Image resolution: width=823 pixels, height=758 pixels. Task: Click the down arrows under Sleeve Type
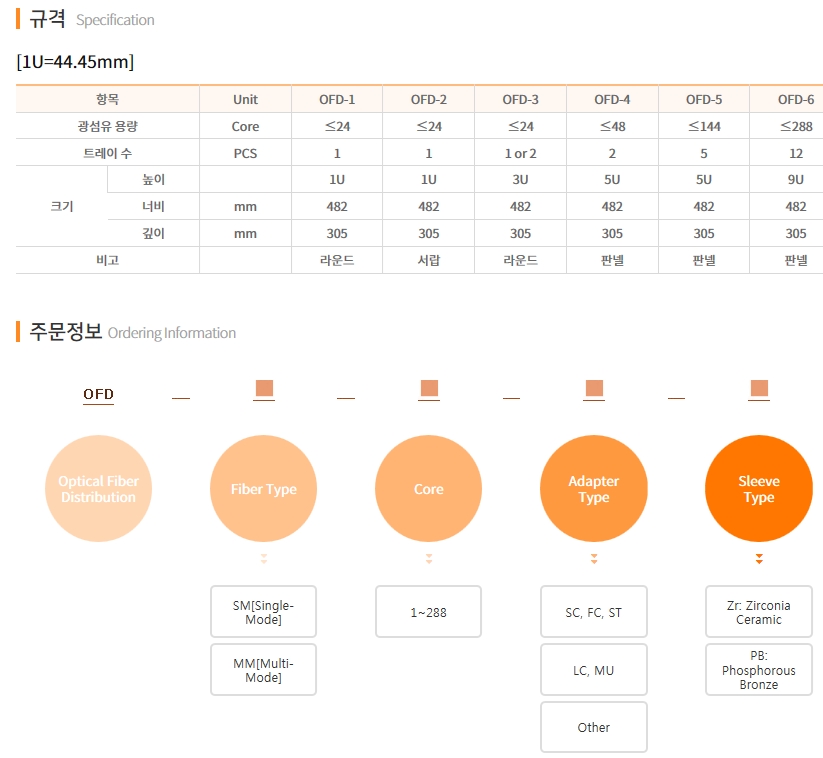click(x=759, y=559)
